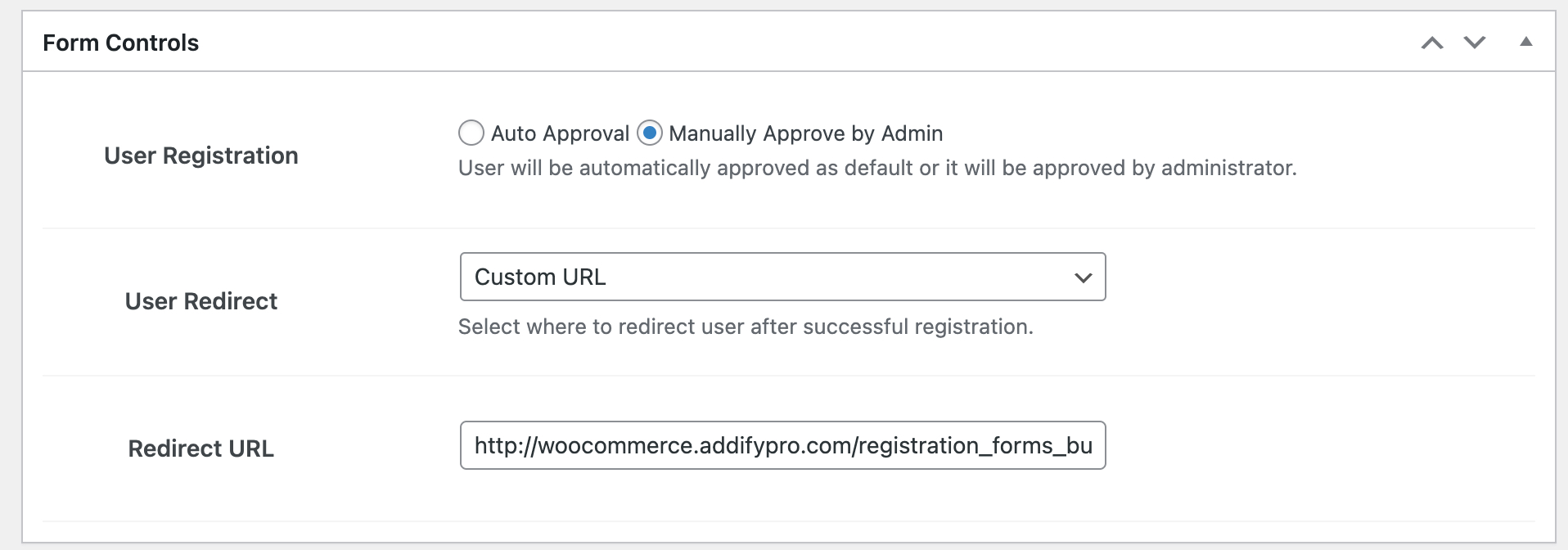
Task: Click the user approval description text
Action: coord(877,168)
